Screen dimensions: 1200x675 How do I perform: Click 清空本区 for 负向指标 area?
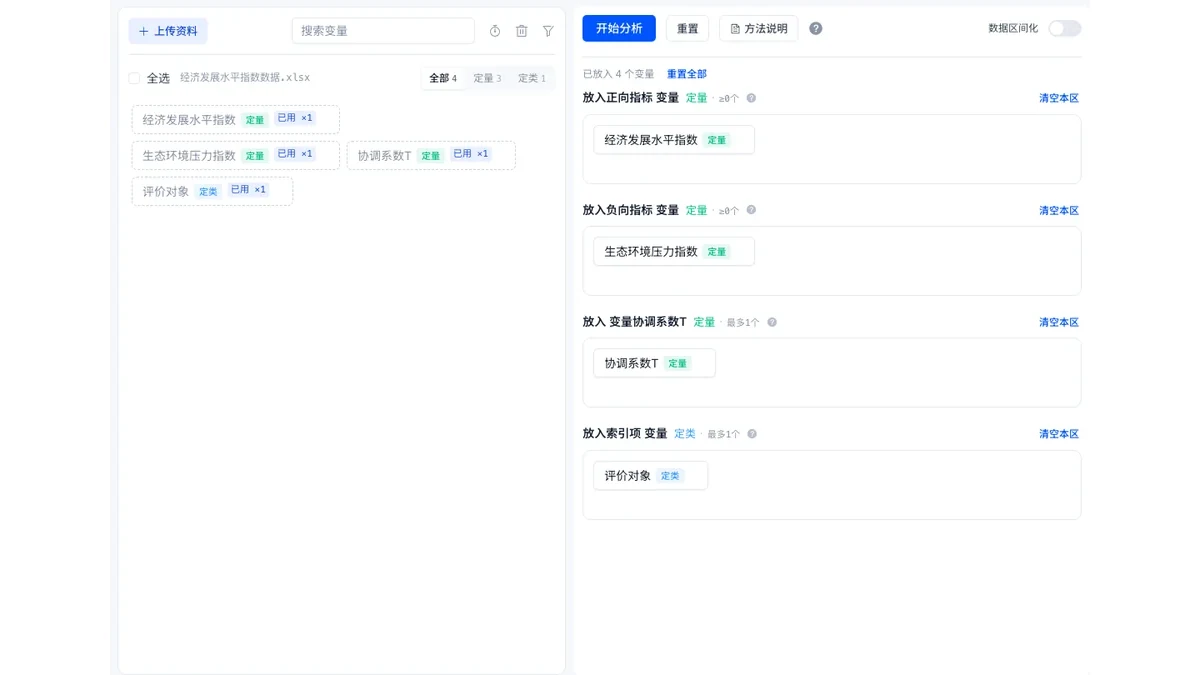click(x=1059, y=210)
